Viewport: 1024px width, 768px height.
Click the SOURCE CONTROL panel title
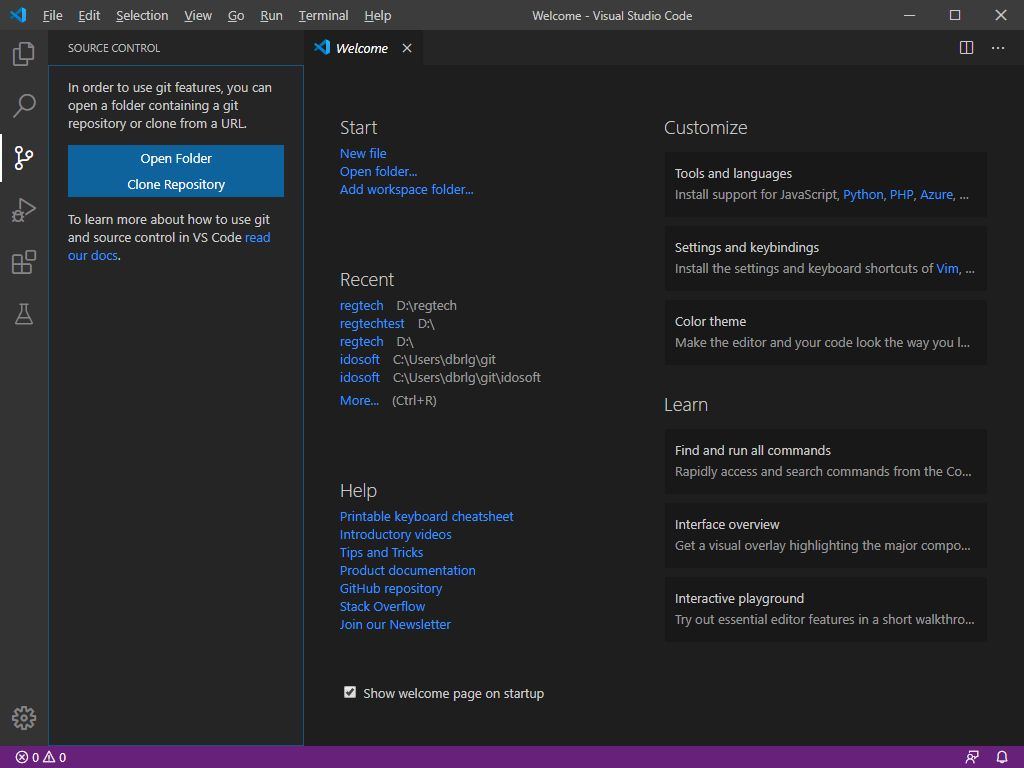pyautogui.click(x=114, y=48)
